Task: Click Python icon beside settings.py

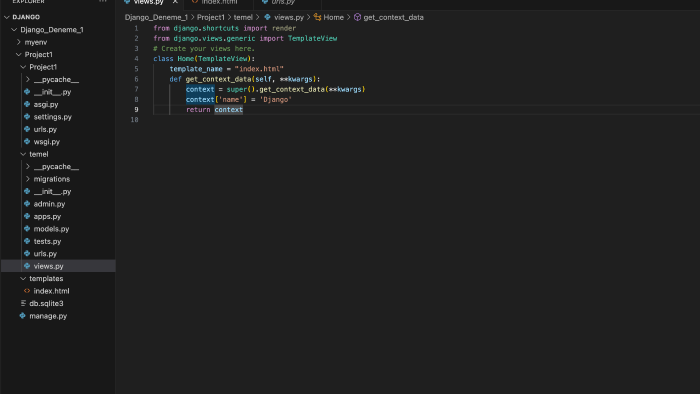Action: 27,116
